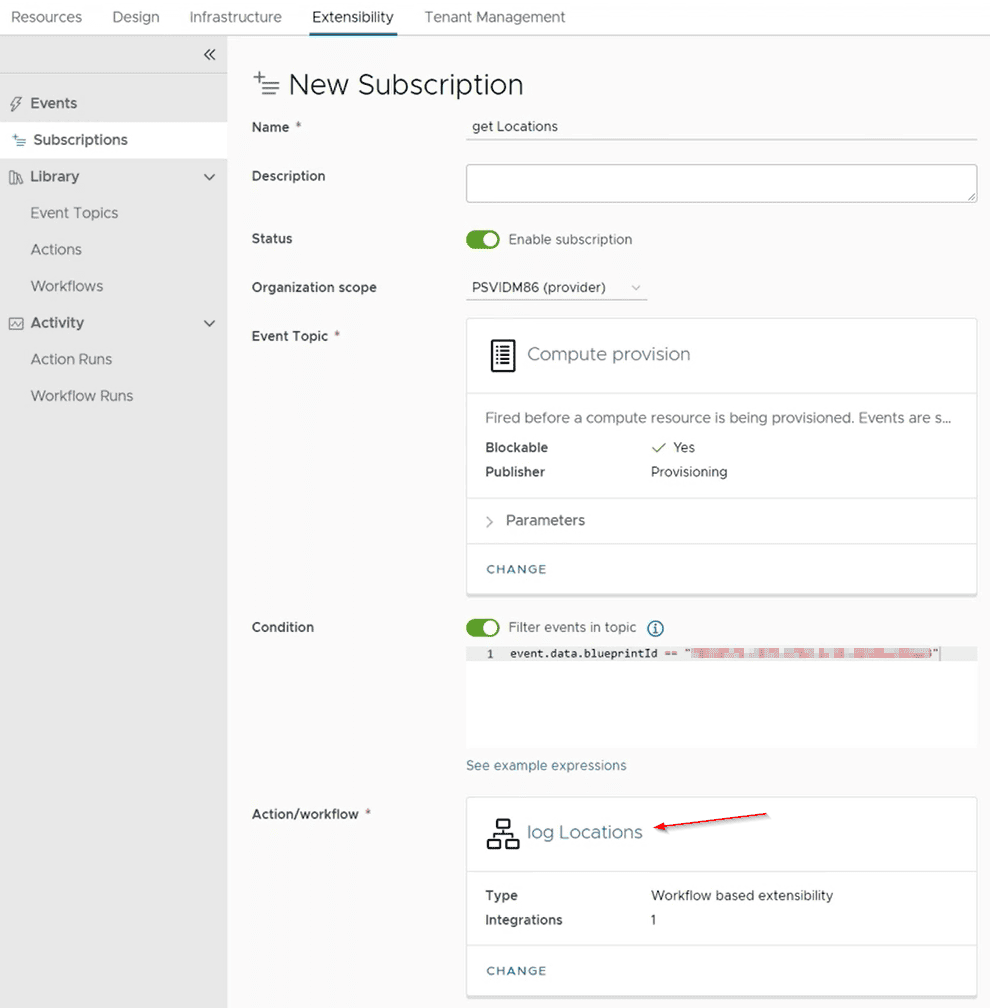Turn off Filter events in topic
990x1008 pixels.
483,628
